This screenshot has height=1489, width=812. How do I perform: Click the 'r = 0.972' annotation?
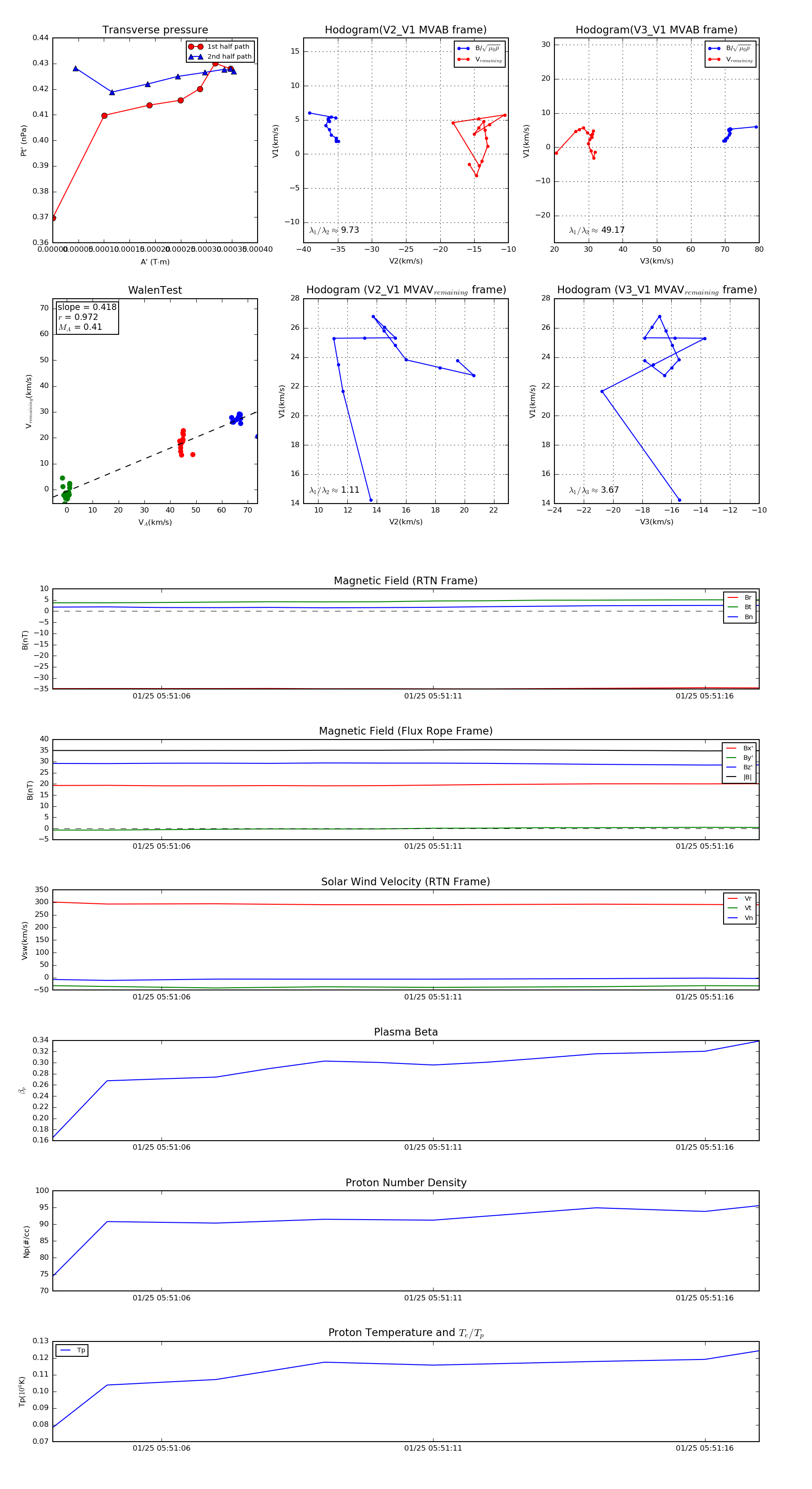click(x=78, y=317)
